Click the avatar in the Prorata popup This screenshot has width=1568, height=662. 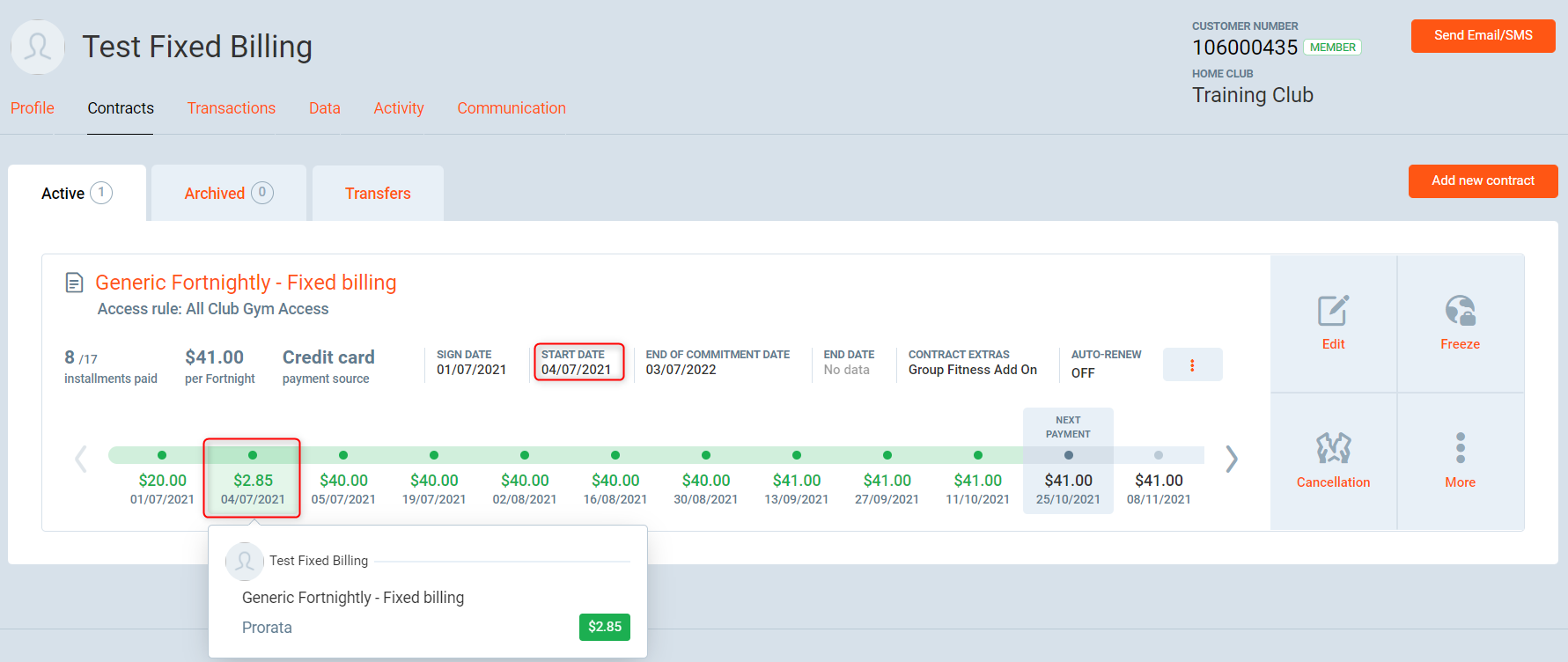click(245, 562)
